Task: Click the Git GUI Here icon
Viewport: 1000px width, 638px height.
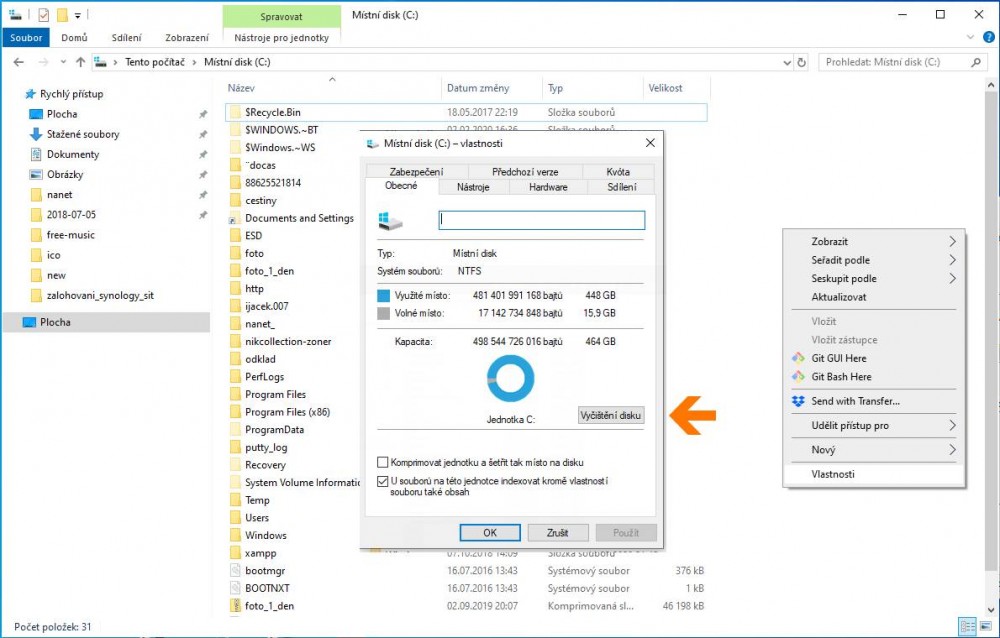Action: click(798, 358)
